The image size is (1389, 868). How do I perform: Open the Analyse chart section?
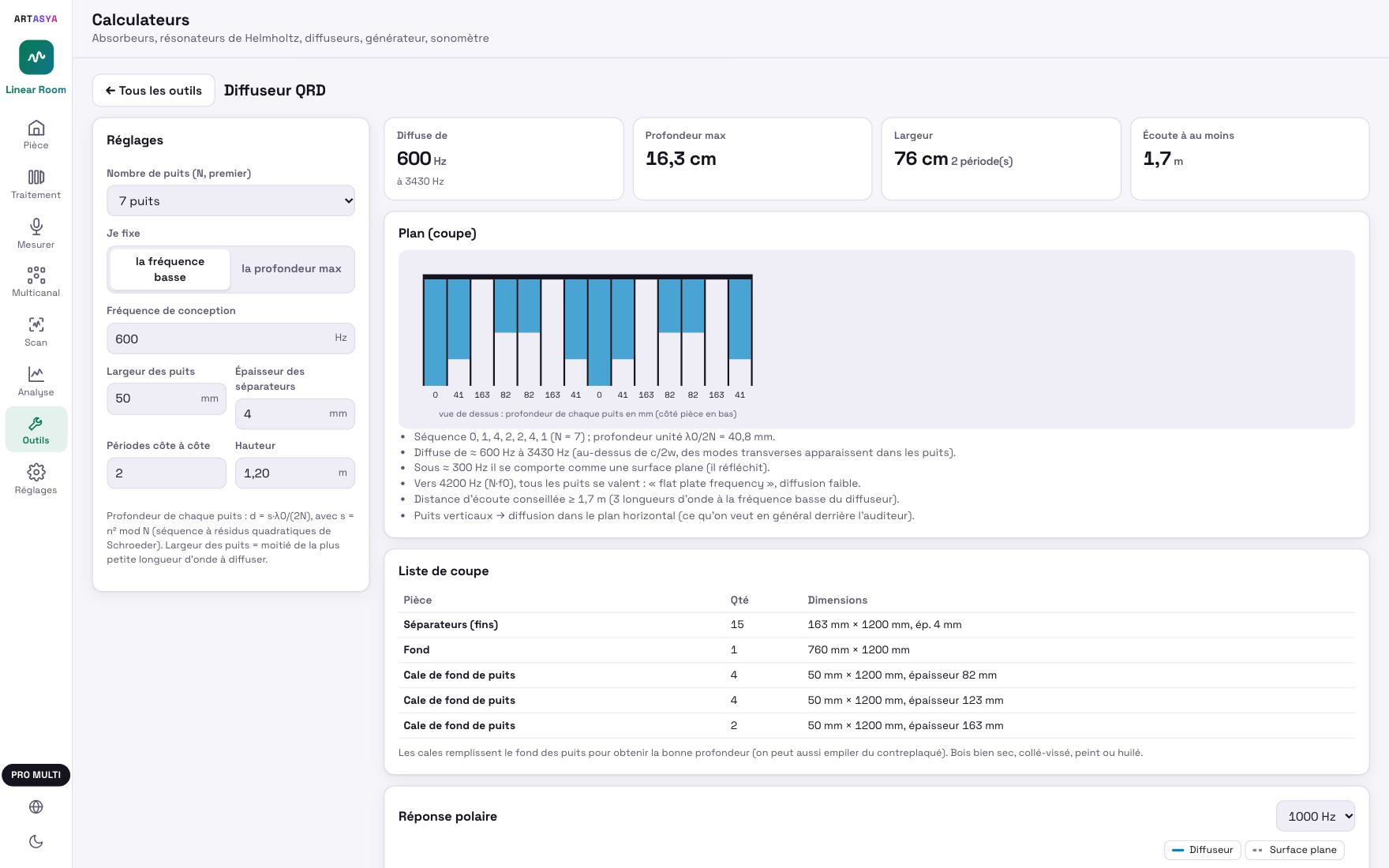36,381
